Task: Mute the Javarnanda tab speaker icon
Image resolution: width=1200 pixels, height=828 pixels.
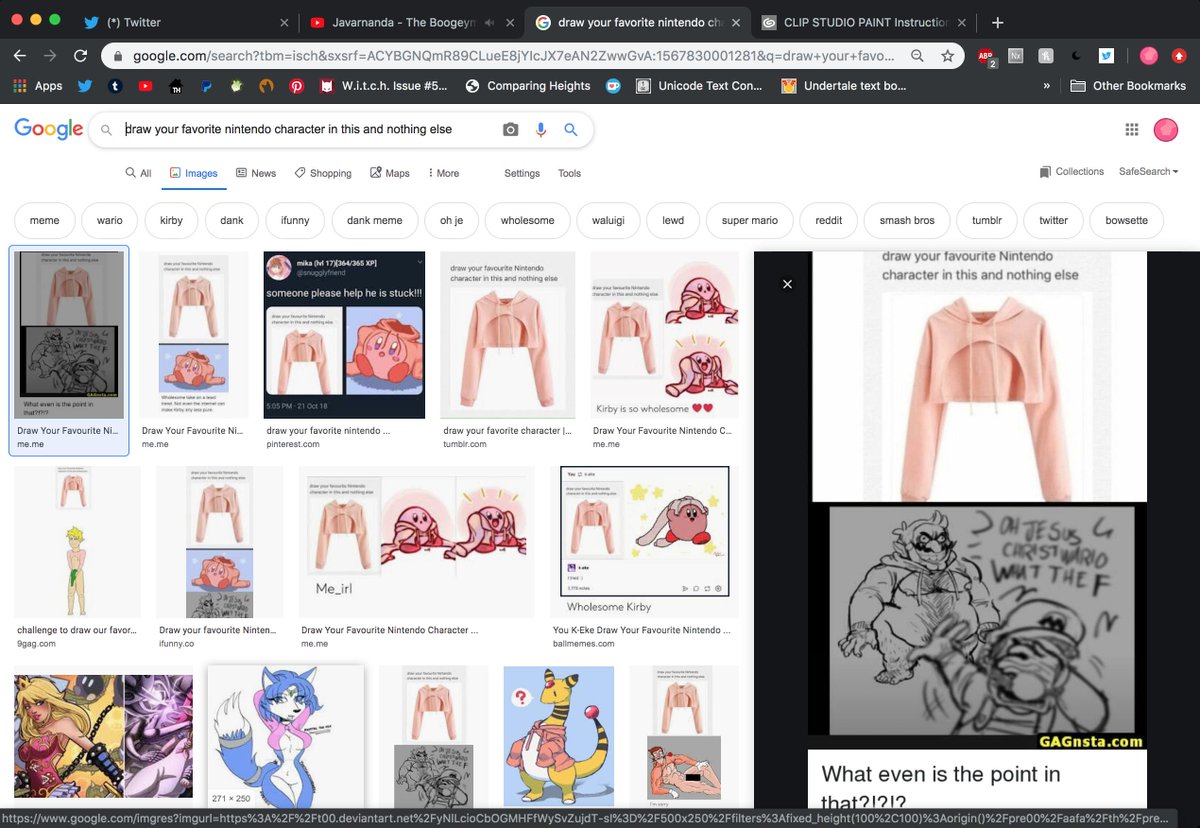Action: click(x=490, y=22)
